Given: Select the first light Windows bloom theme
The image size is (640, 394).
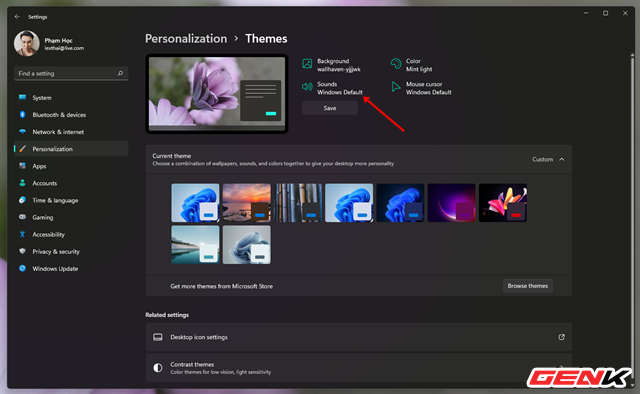Looking at the screenshot, I should click(195, 203).
